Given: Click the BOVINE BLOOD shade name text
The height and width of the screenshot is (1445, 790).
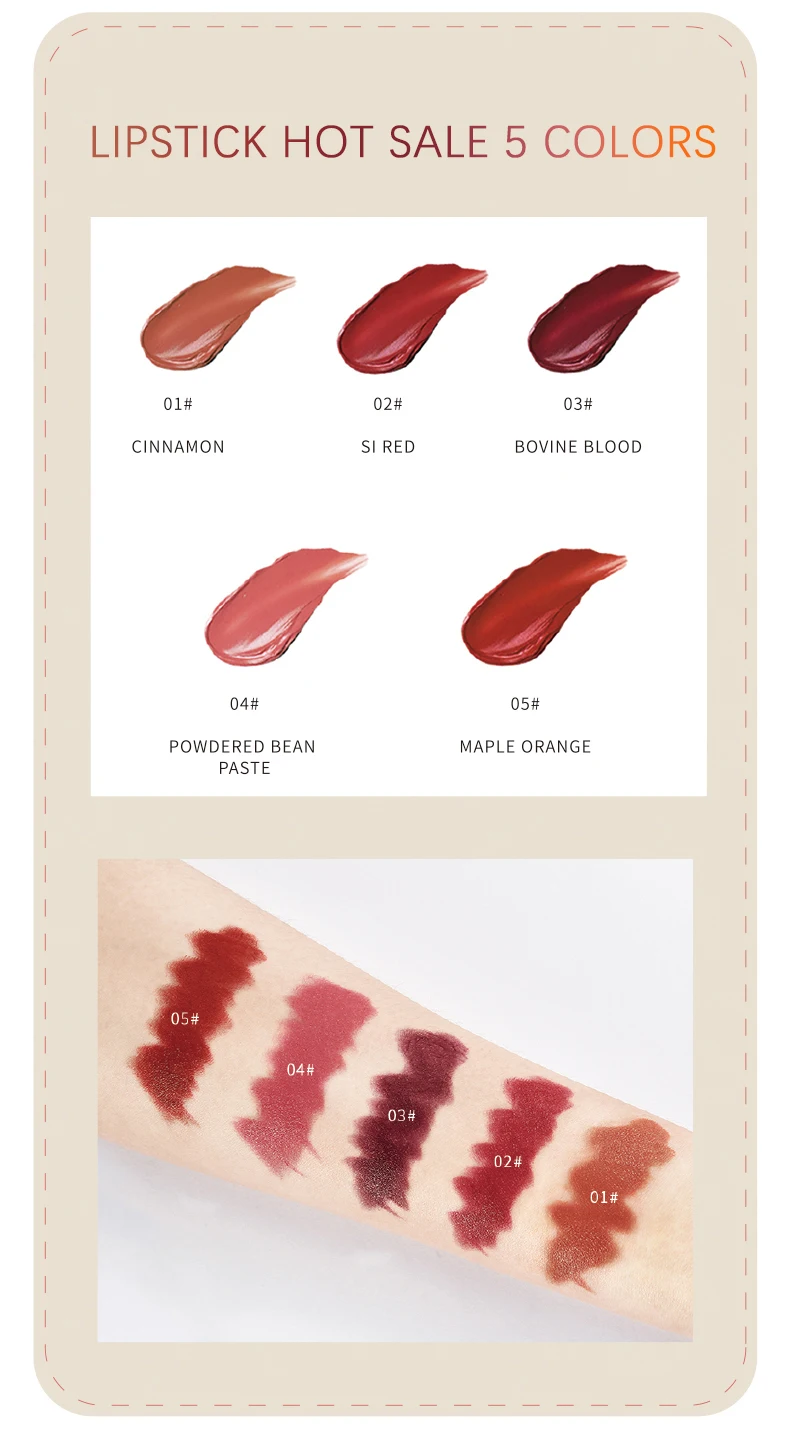Looking at the screenshot, I should point(578,447).
